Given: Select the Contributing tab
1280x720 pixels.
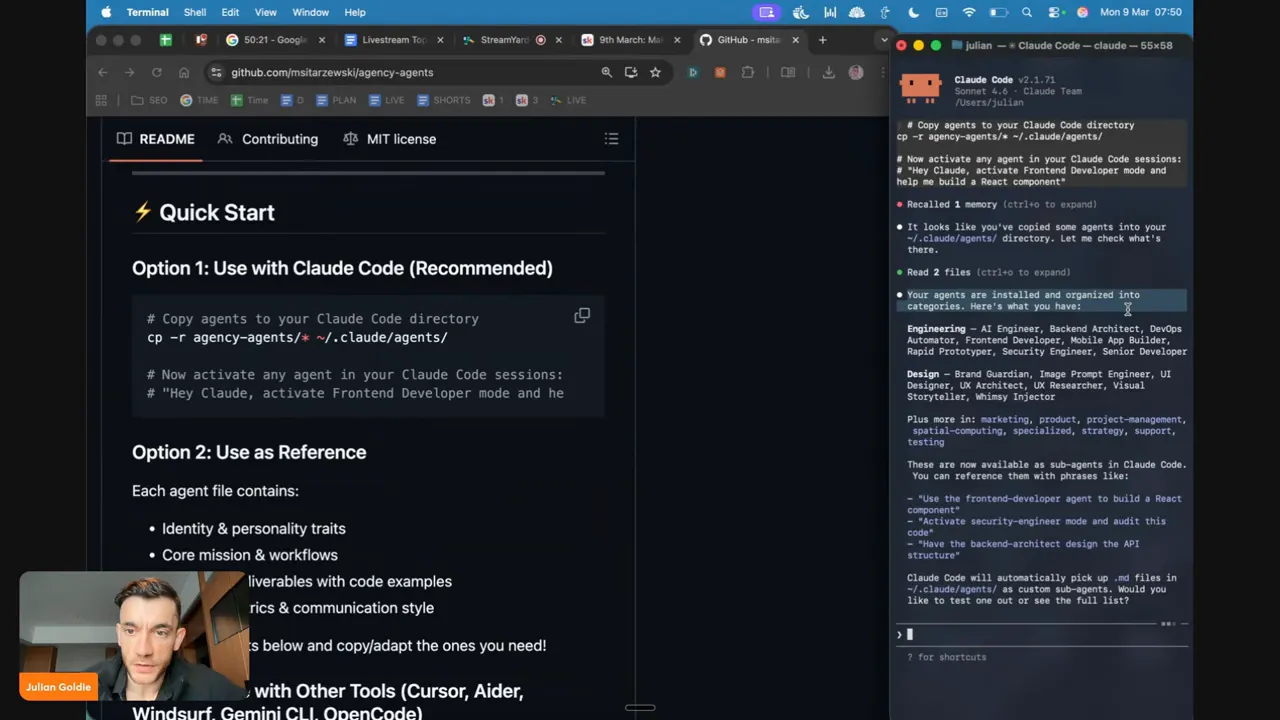Looking at the screenshot, I should pyautogui.click(x=268, y=139).
